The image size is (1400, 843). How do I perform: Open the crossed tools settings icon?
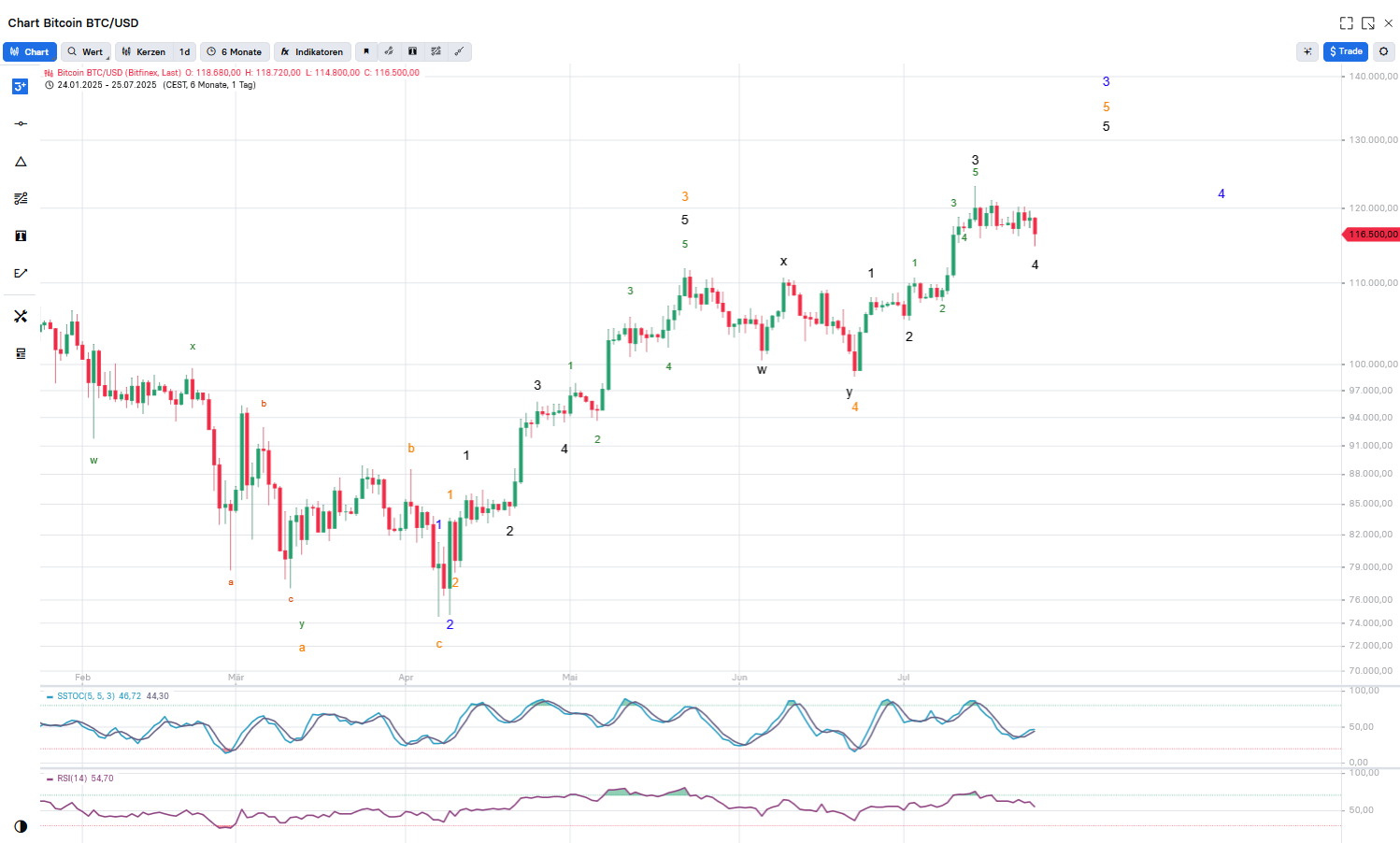pos(21,316)
